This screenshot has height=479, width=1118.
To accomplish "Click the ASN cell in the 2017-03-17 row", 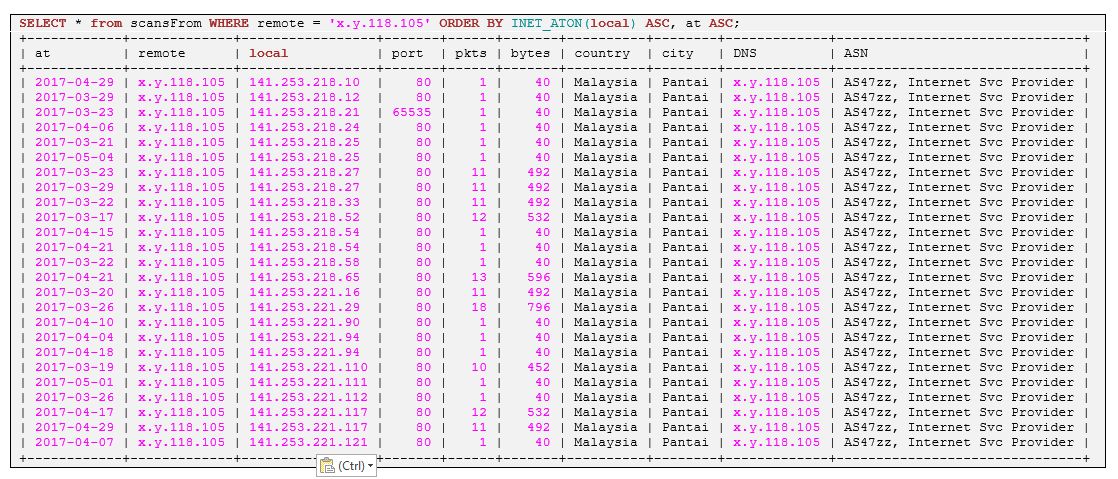I will (x=958, y=217).
